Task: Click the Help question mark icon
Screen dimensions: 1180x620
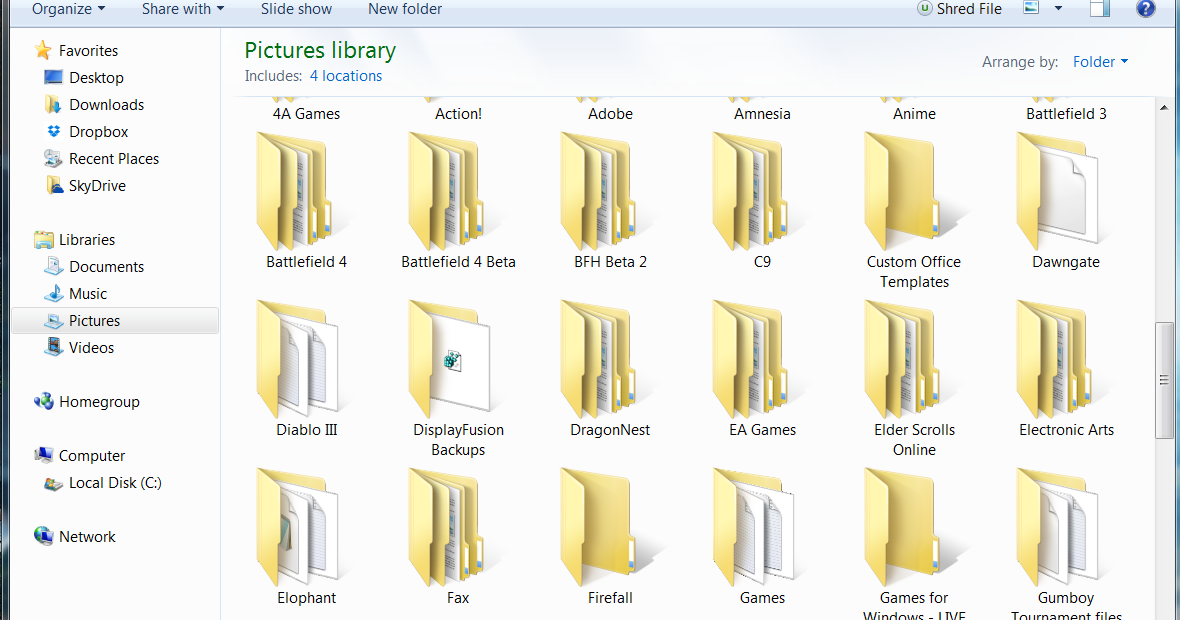Action: [1145, 8]
